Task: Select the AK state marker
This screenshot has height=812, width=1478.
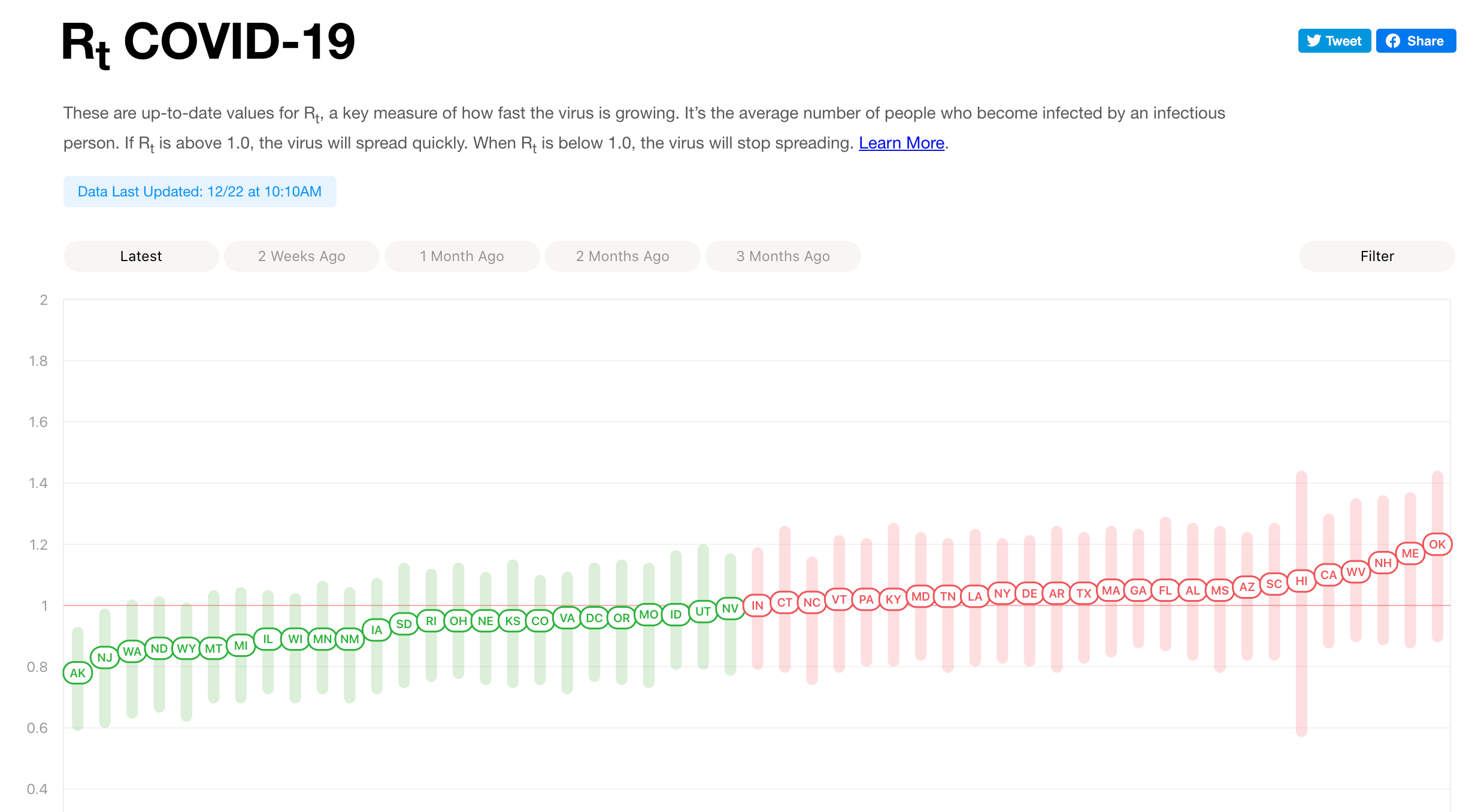Action: click(x=78, y=673)
